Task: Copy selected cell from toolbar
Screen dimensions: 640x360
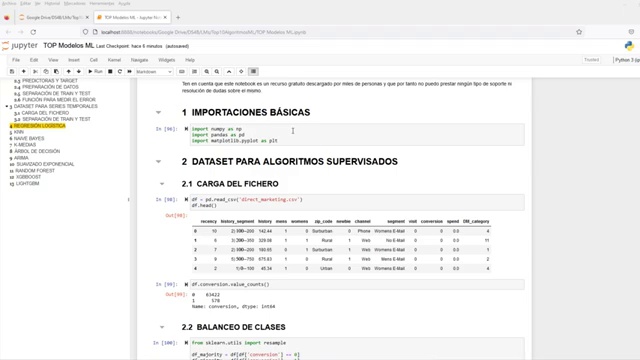Action: coord(46,71)
